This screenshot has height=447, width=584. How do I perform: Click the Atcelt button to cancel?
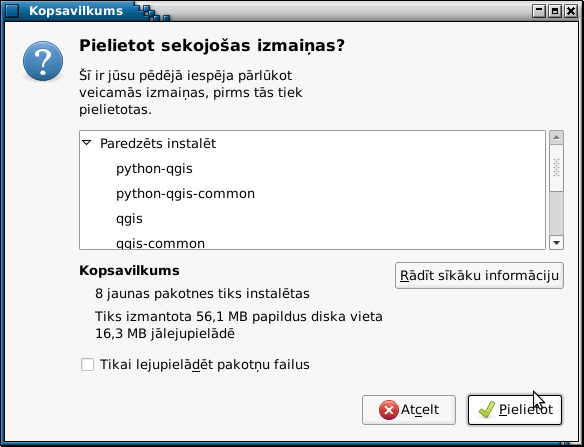click(409, 410)
